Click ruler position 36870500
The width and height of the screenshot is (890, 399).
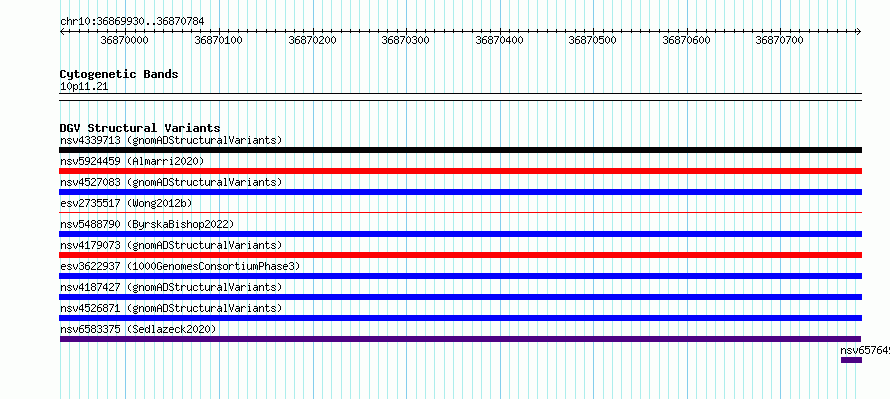[x=593, y=40]
